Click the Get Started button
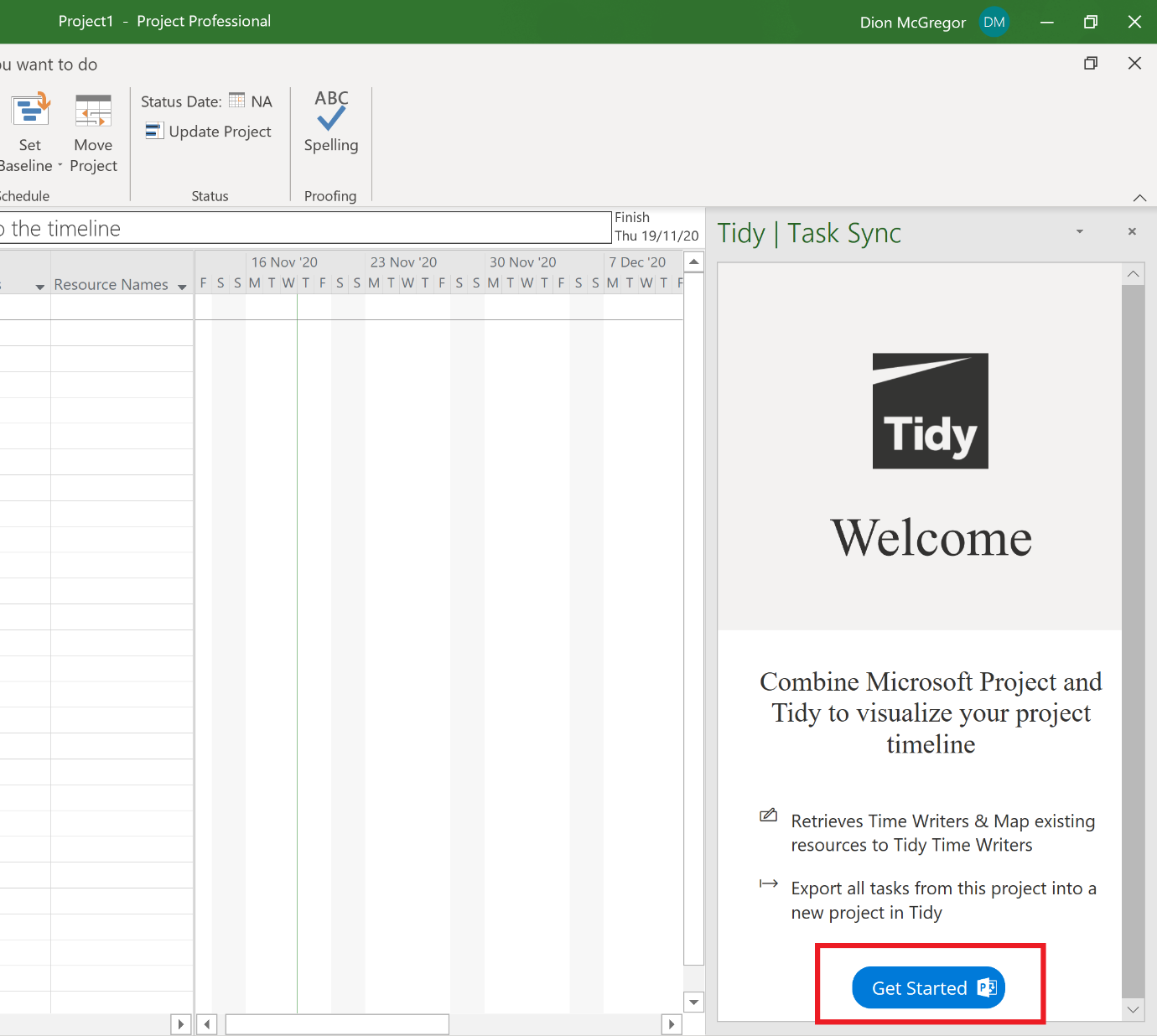The height and width of the screenshot is (1036, 1157). (921, 987)
